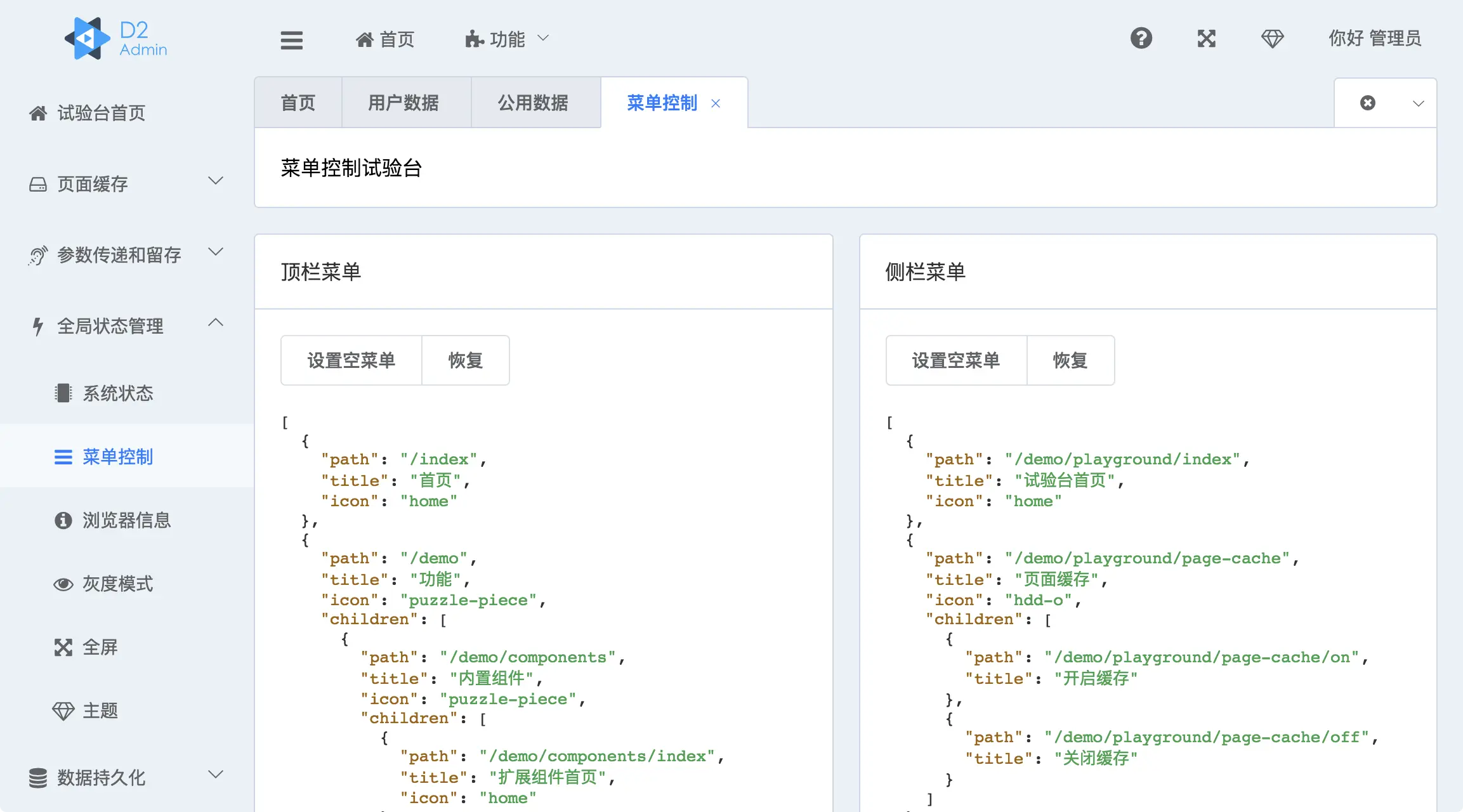Open the help question mark icon
The image size is (1463, 812).
click(1141, 39)
